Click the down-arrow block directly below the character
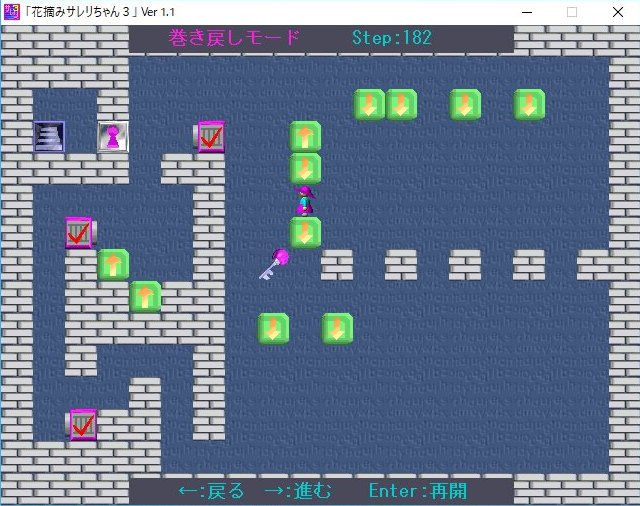The width and height of the screenshot is (640, 506). tap(305, 232)
